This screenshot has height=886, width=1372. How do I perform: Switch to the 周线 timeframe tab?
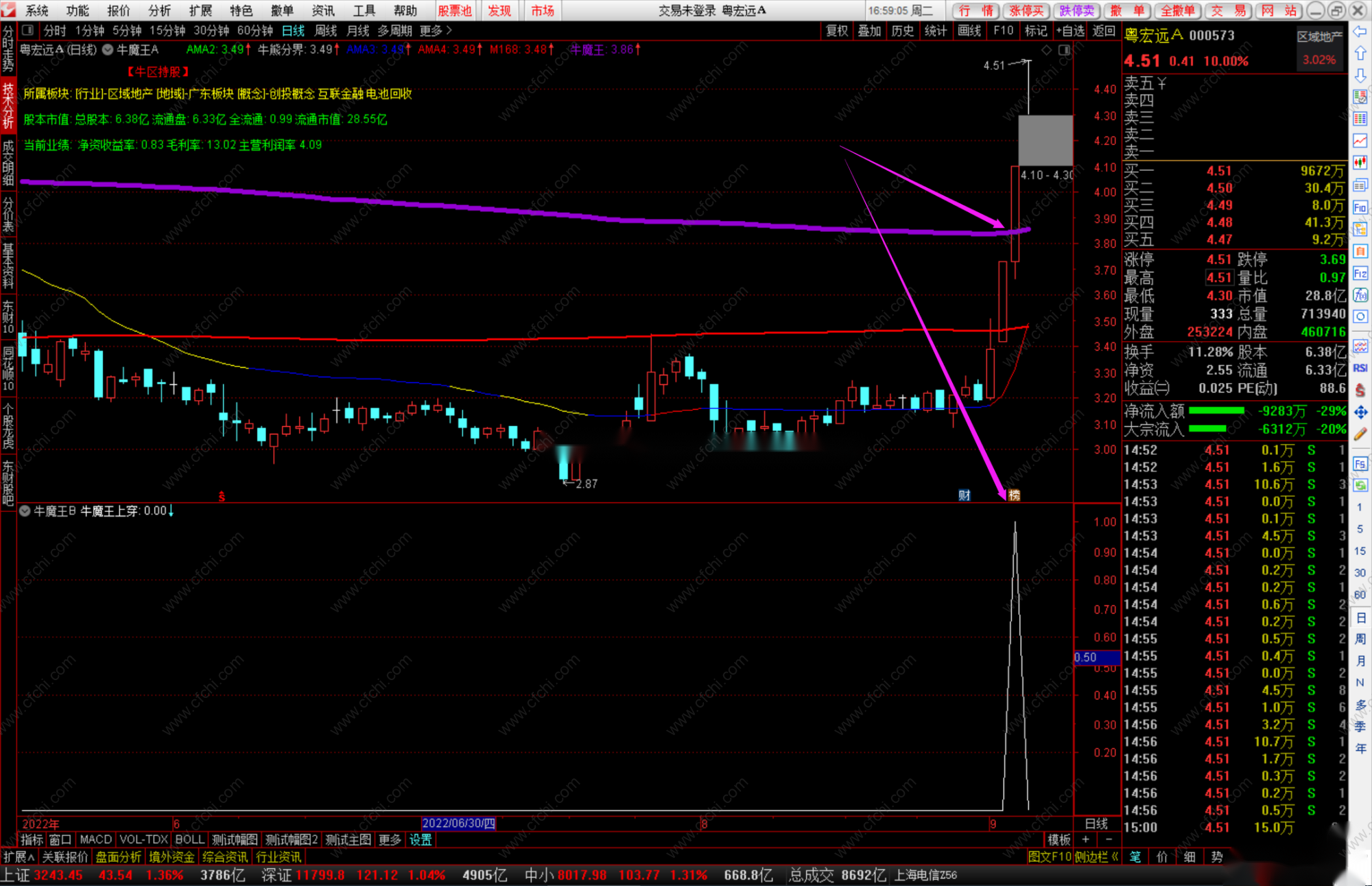(x=325, y=30)
